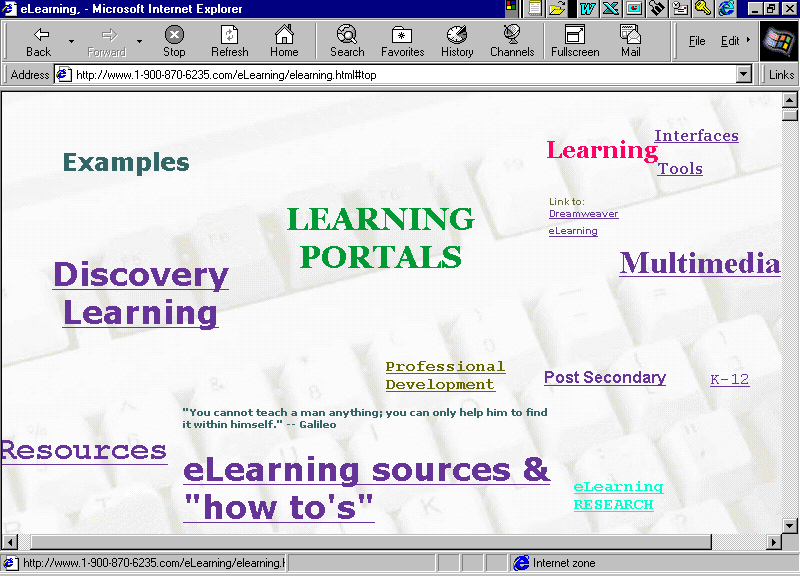The height and width of the screenshot is (576, 800).
Task: Open the Channels bar
Action: tap(512, 42)
